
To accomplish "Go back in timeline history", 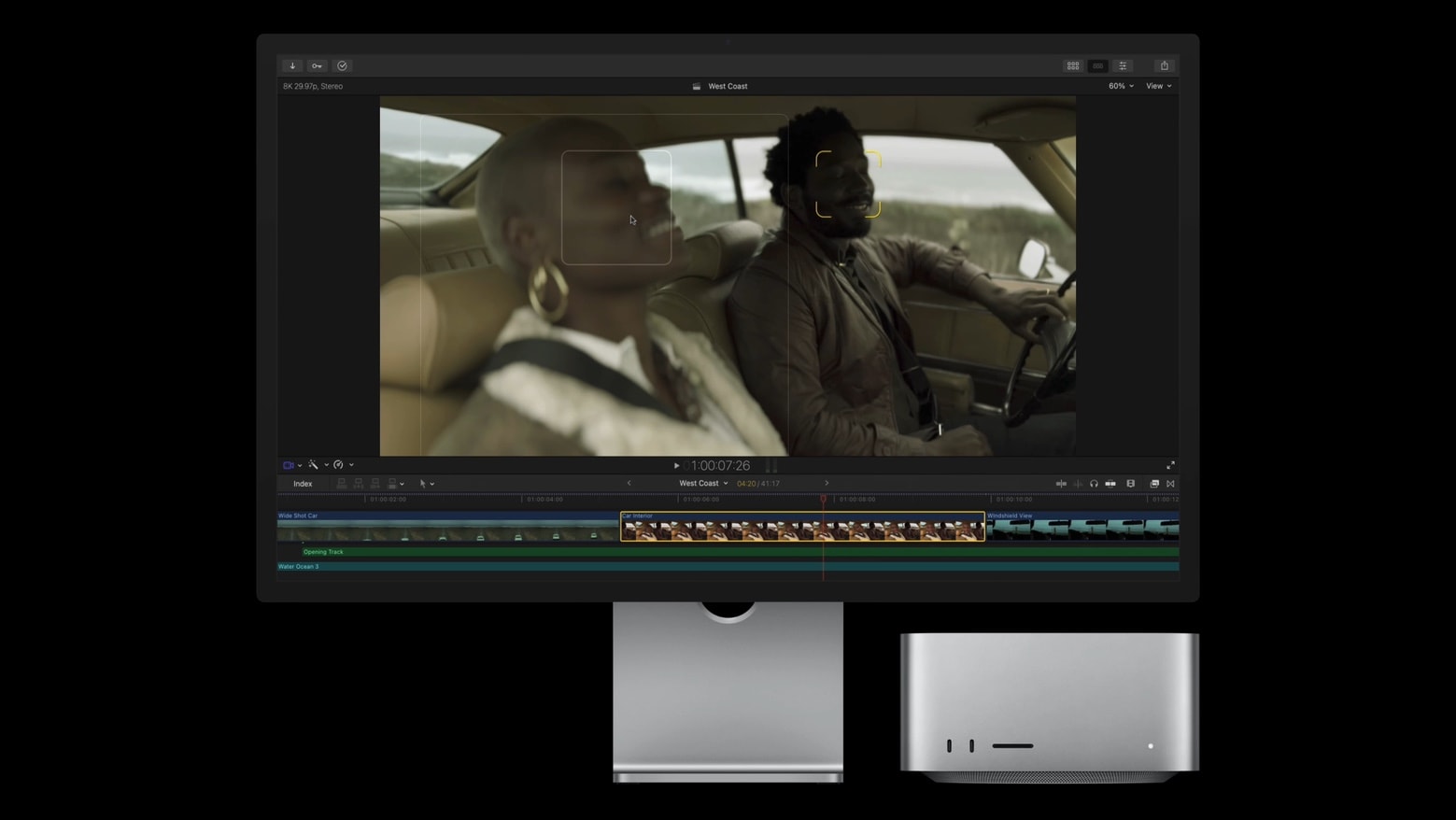I will (x=629, y=484).
